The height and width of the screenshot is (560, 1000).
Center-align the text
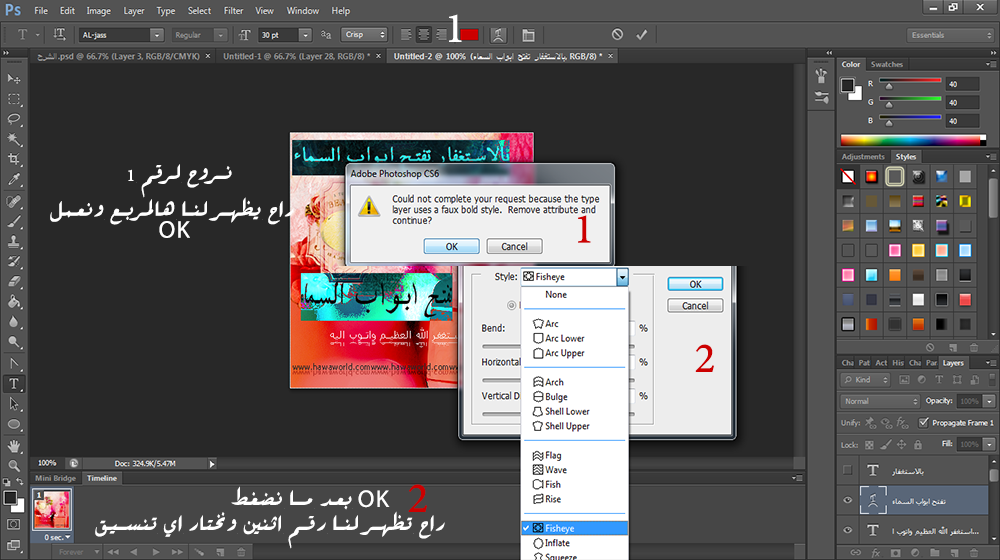(424, 34)
